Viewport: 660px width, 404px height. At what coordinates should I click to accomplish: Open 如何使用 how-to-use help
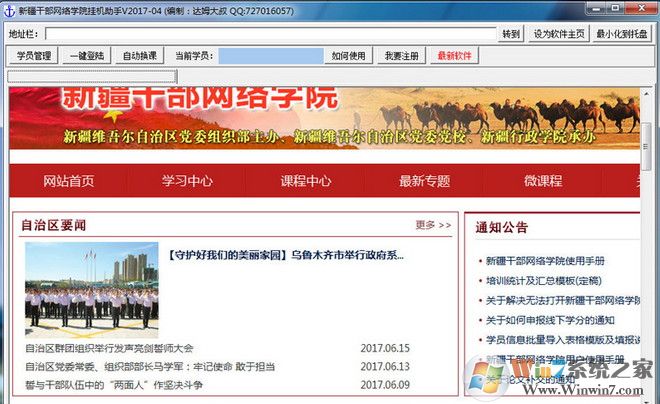[349, 56]
